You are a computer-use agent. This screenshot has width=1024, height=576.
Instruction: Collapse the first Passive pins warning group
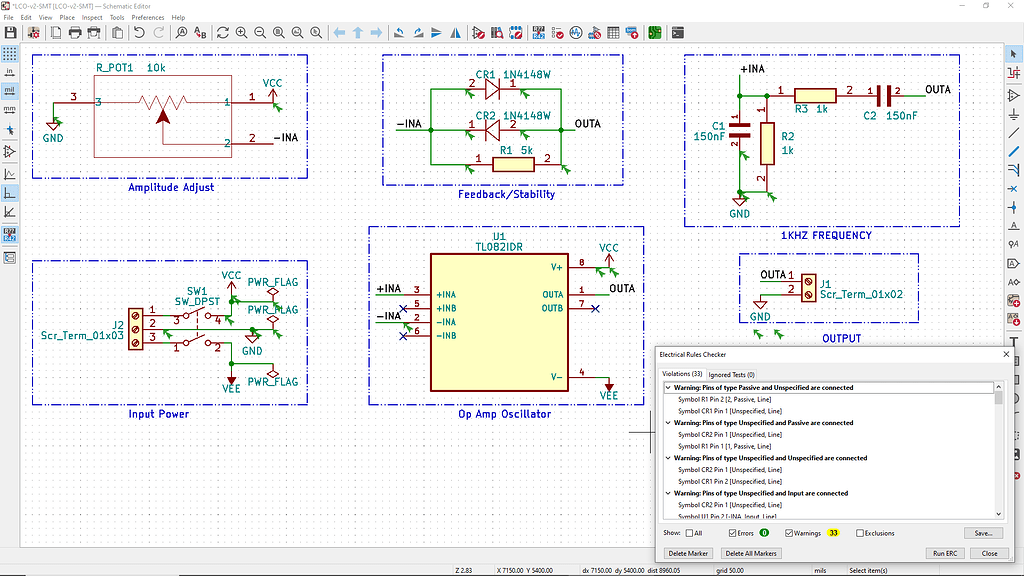click(x=668, y=388)
